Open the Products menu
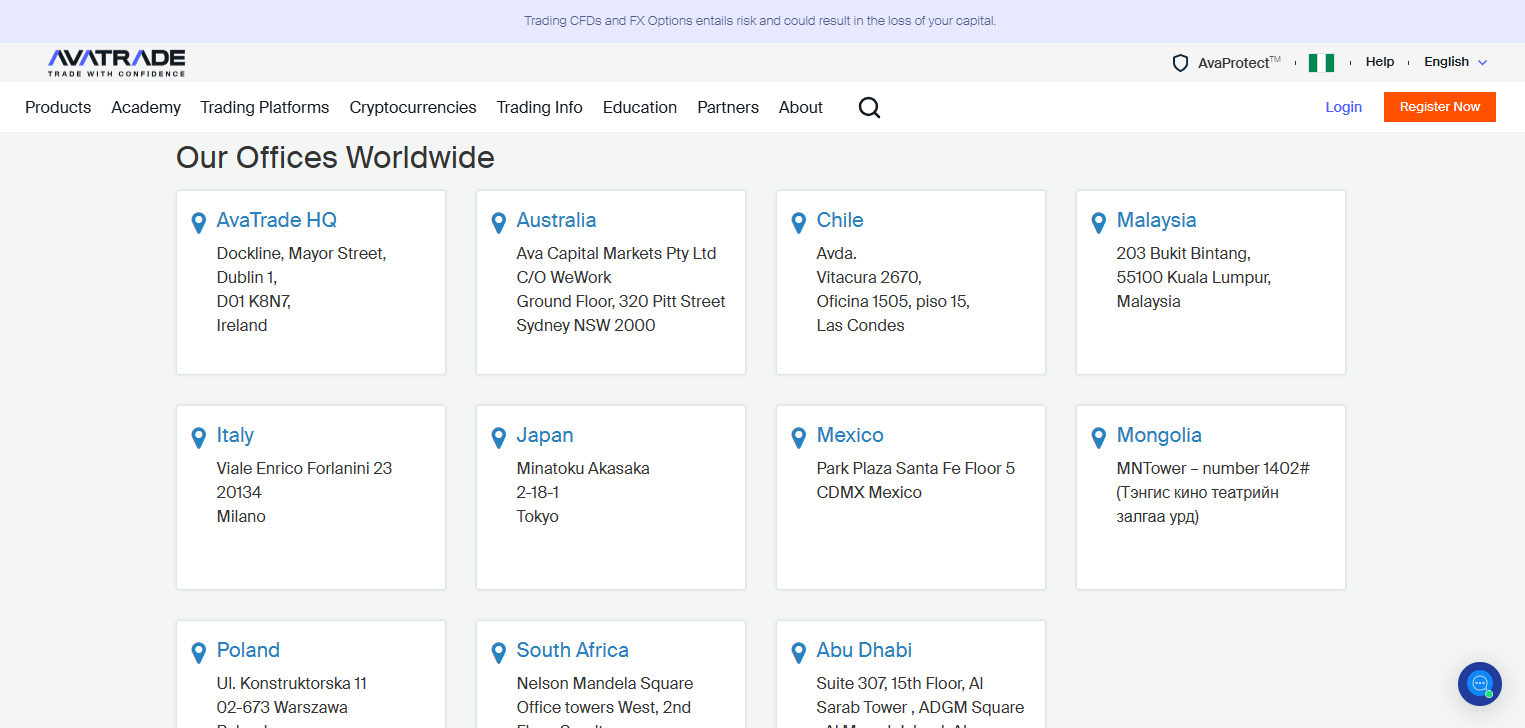Viewport: 1525px width, 728px height. [58, 107]
